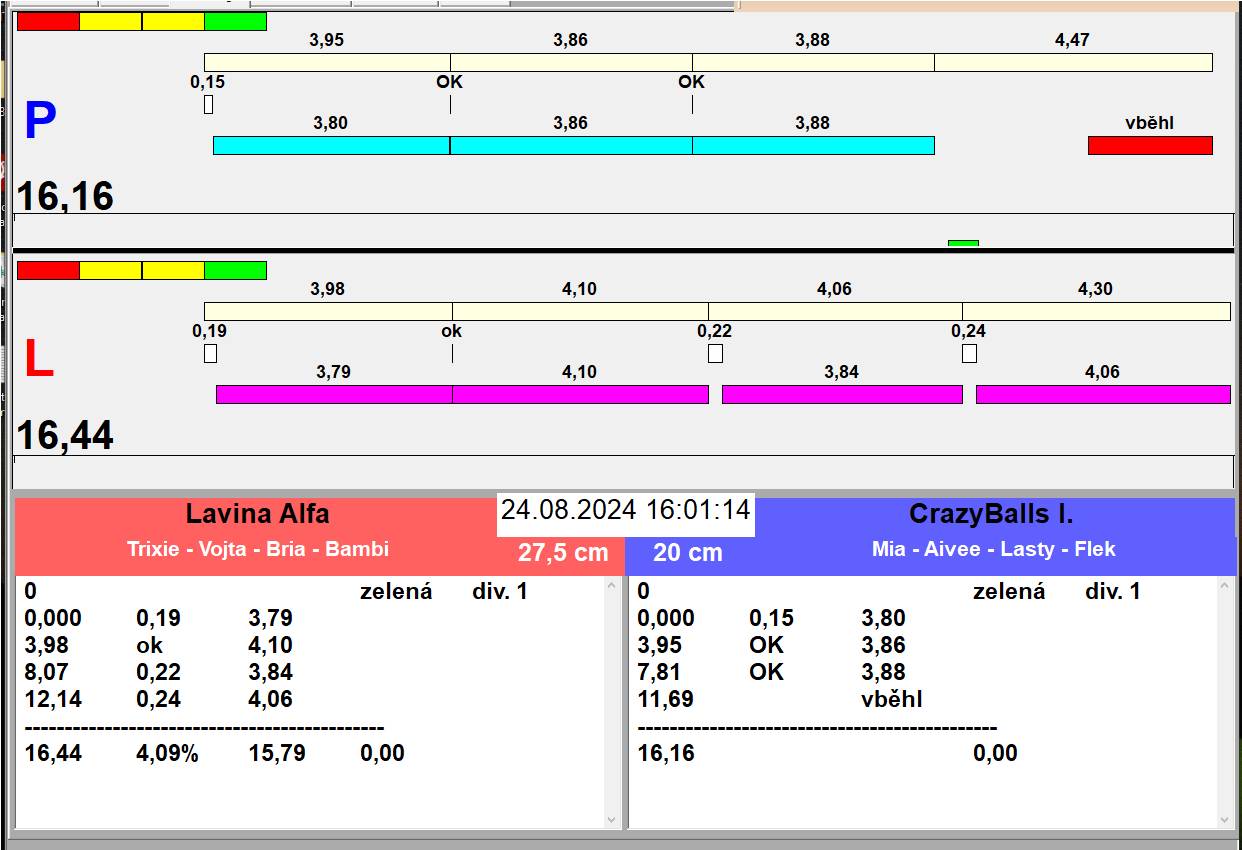The height and width of the screenshot is (850, 1242).
Task: Select the cyan bar labeled 3,88
Action: 813,145
